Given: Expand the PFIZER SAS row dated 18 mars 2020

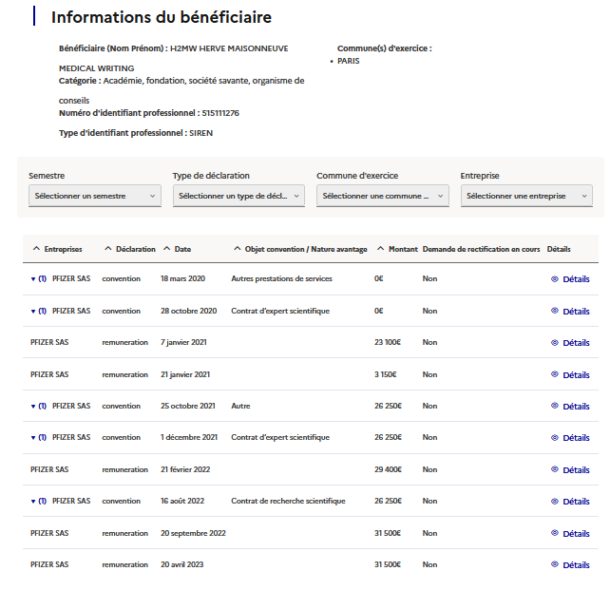Looking at the screenshot, I should point(33,279).
